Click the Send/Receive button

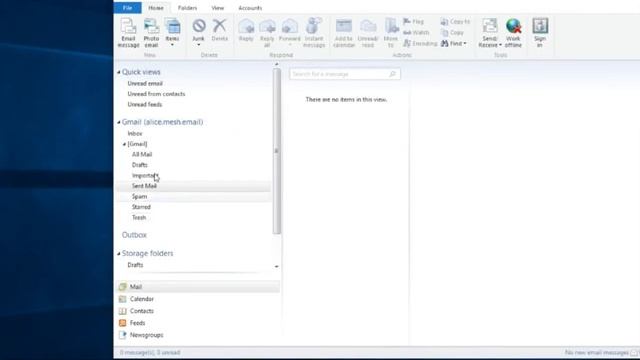[490, 33]
